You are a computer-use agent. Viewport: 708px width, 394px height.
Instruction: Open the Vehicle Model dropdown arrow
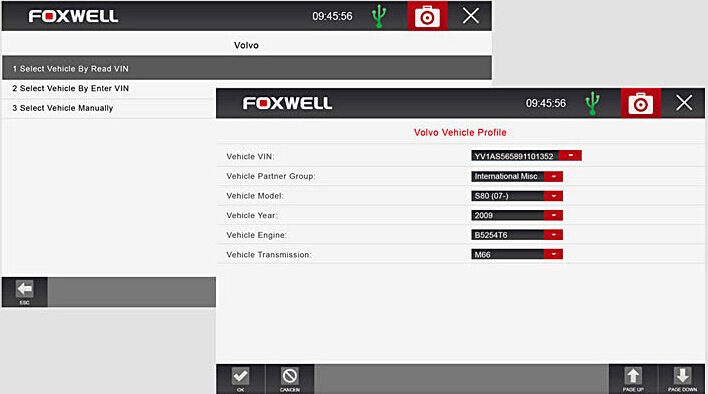point(554,196)
